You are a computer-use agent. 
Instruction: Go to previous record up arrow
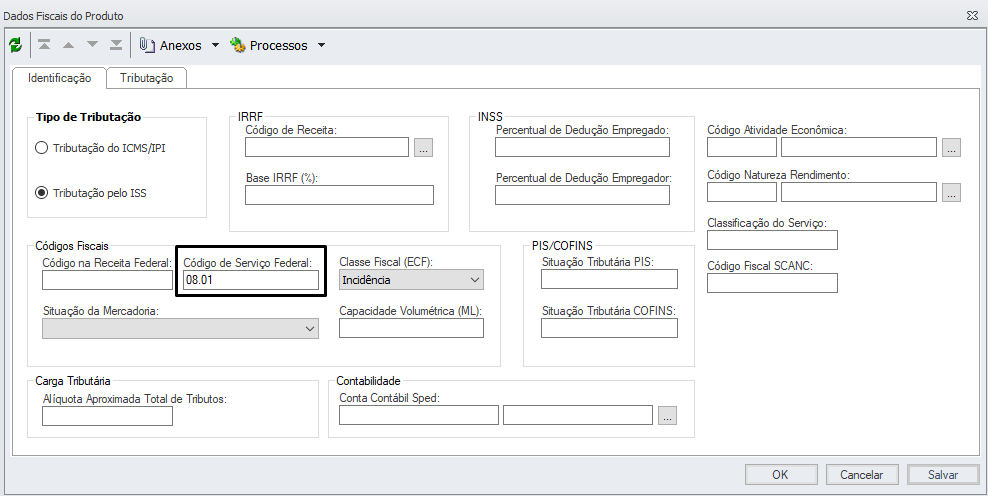[68, 45]
